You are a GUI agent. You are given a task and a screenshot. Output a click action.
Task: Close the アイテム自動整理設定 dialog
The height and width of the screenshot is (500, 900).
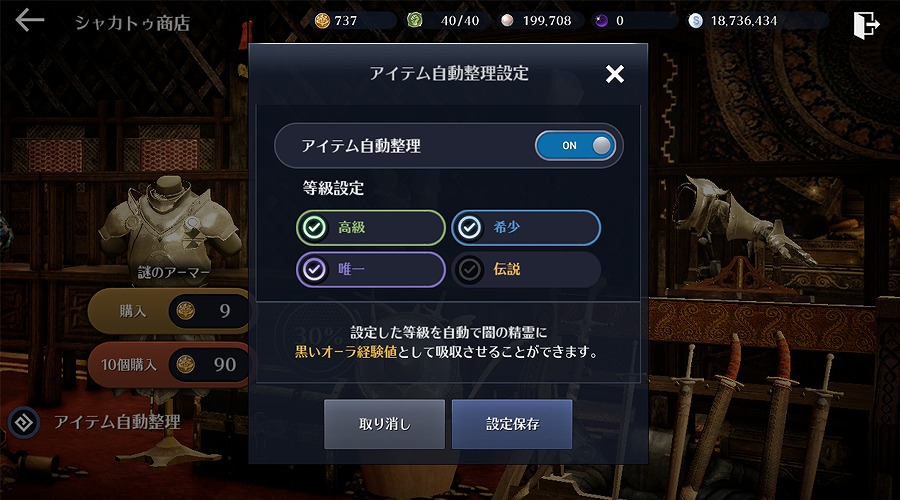[x=615, y=74]
